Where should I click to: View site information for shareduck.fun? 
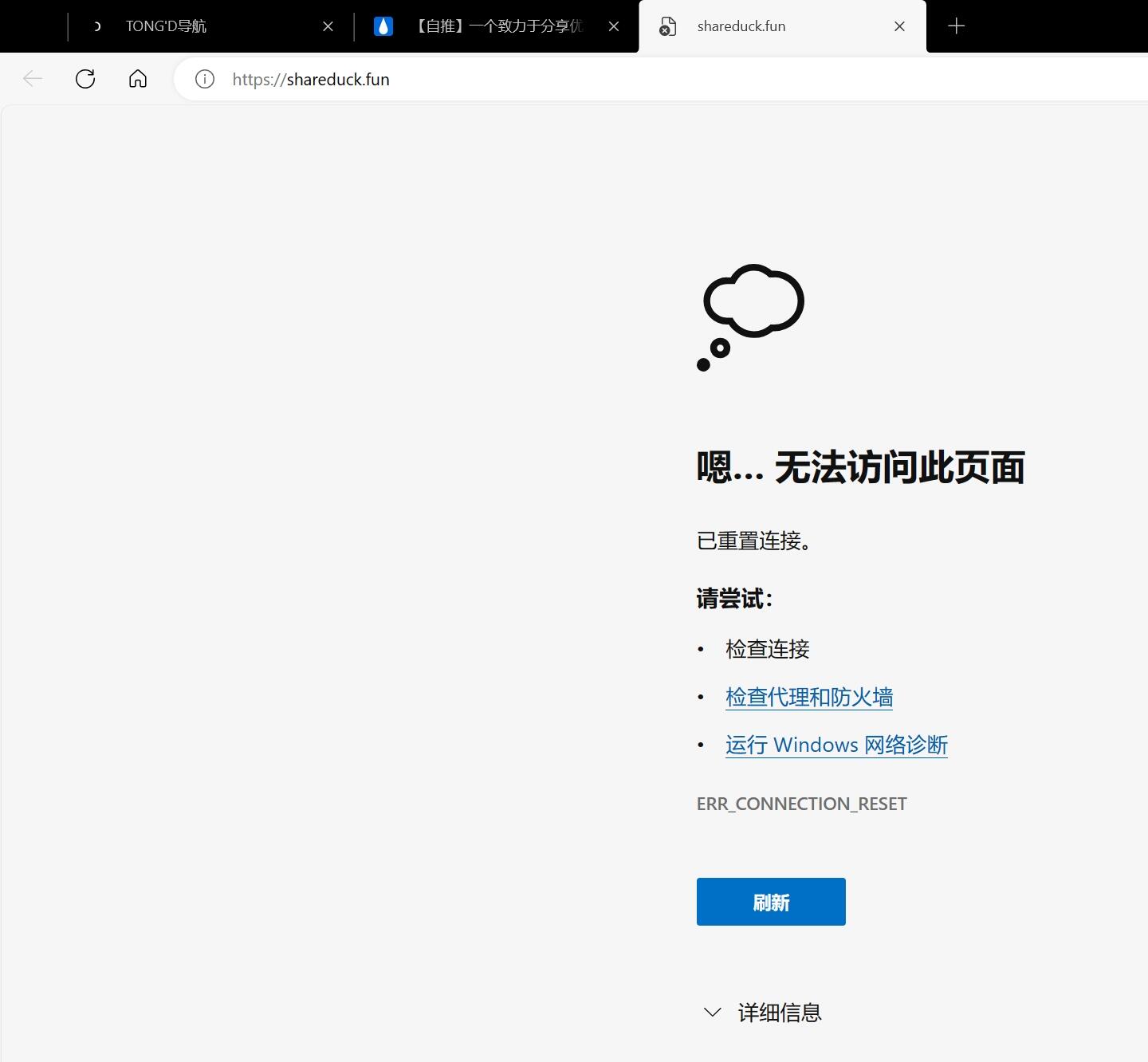(205, 79)
